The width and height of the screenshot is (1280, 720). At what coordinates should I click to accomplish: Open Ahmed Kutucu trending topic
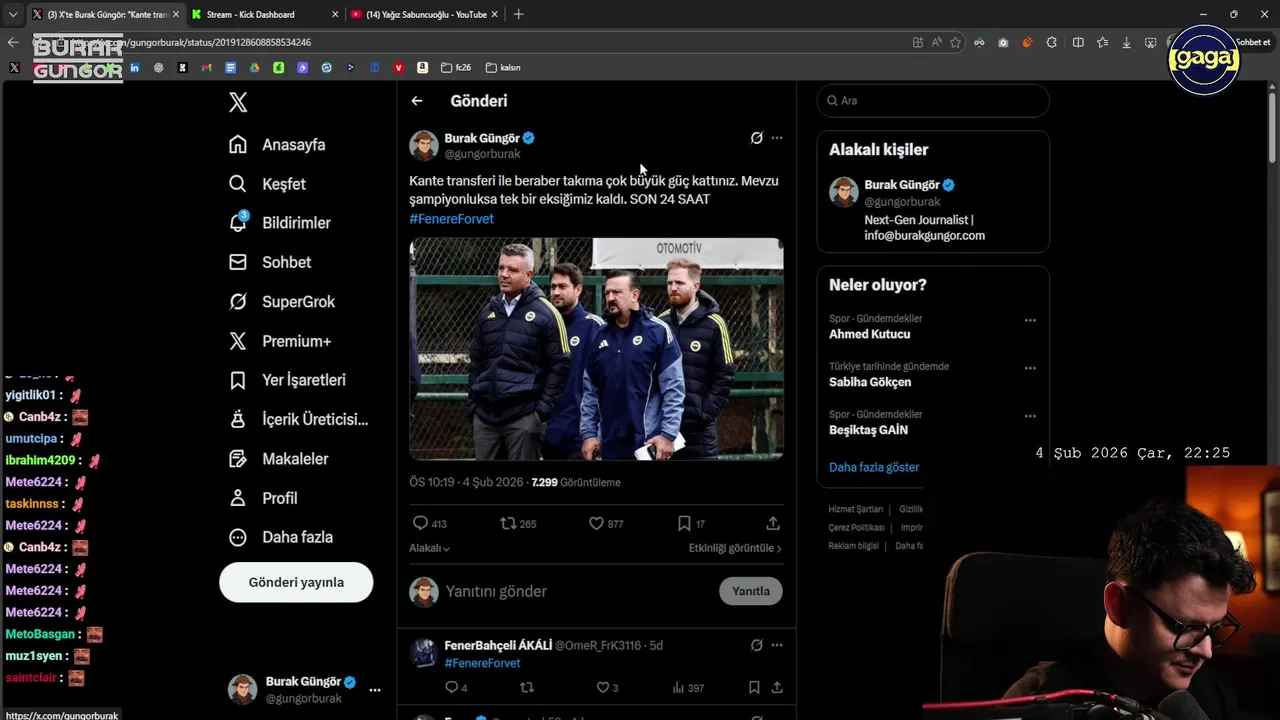tap(869, 334)
